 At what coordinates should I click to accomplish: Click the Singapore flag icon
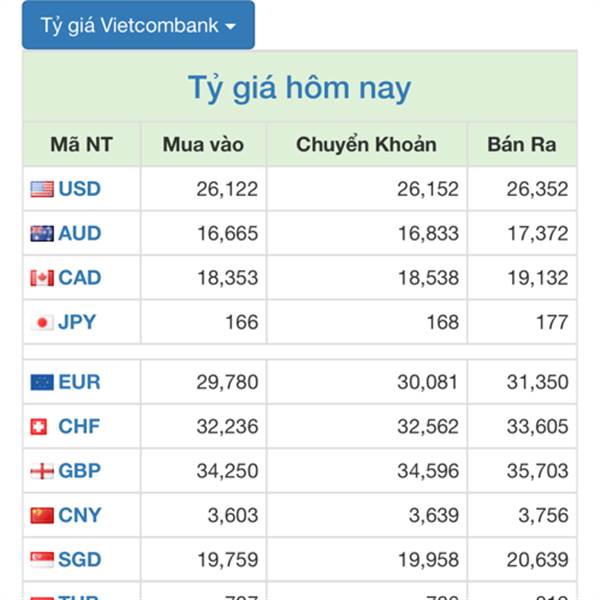coord(42,560)
